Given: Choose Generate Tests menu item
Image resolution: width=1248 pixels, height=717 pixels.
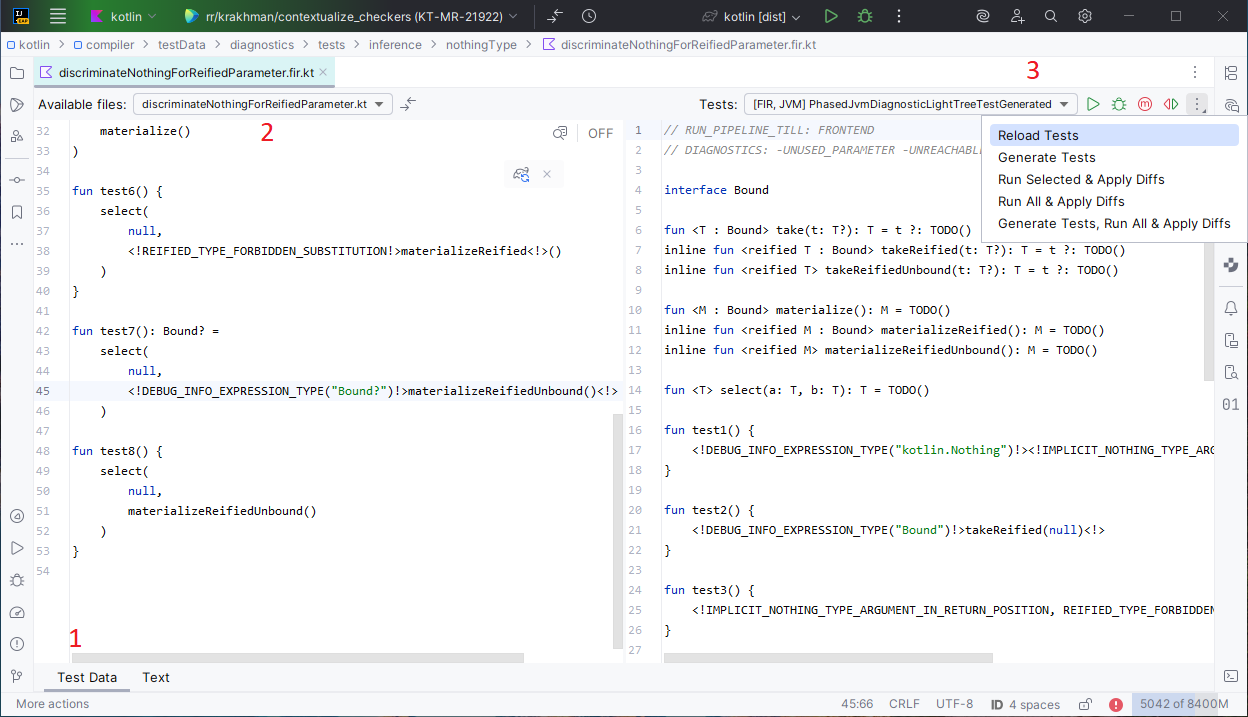Looking at the screenshot, I should tap(1114, 157).
